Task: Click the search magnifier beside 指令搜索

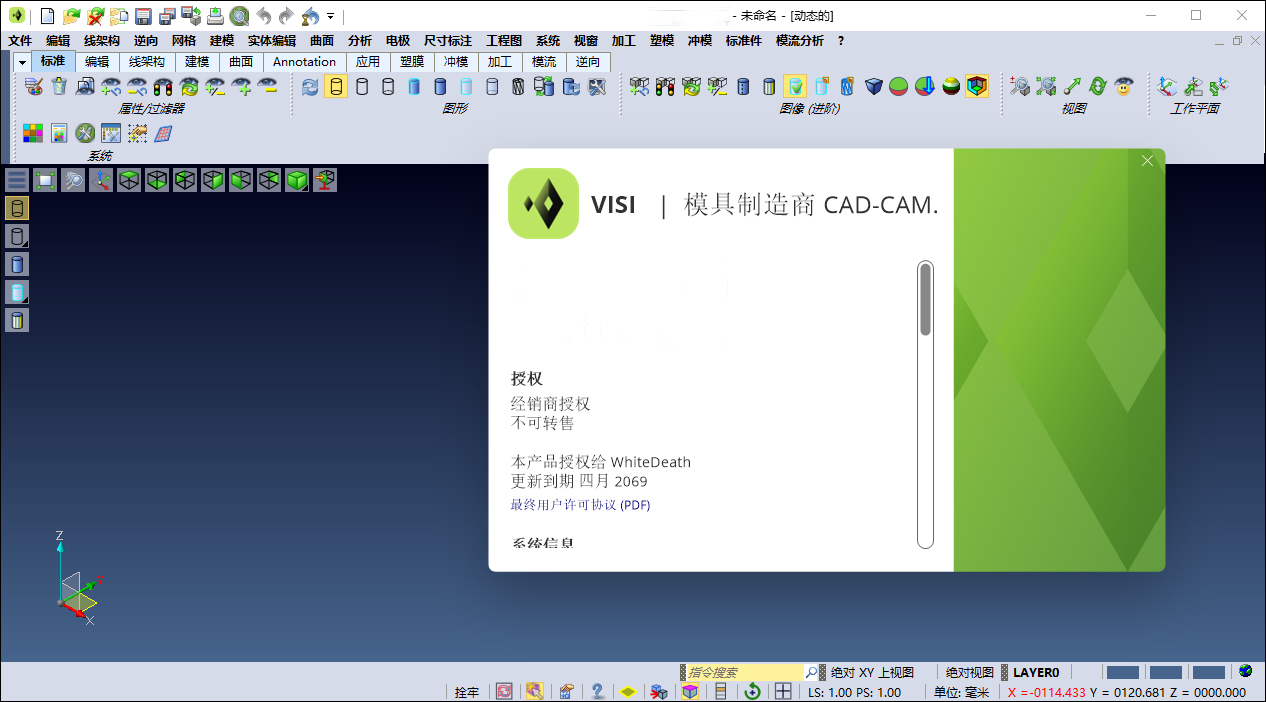Action: (x=812, y=672)
